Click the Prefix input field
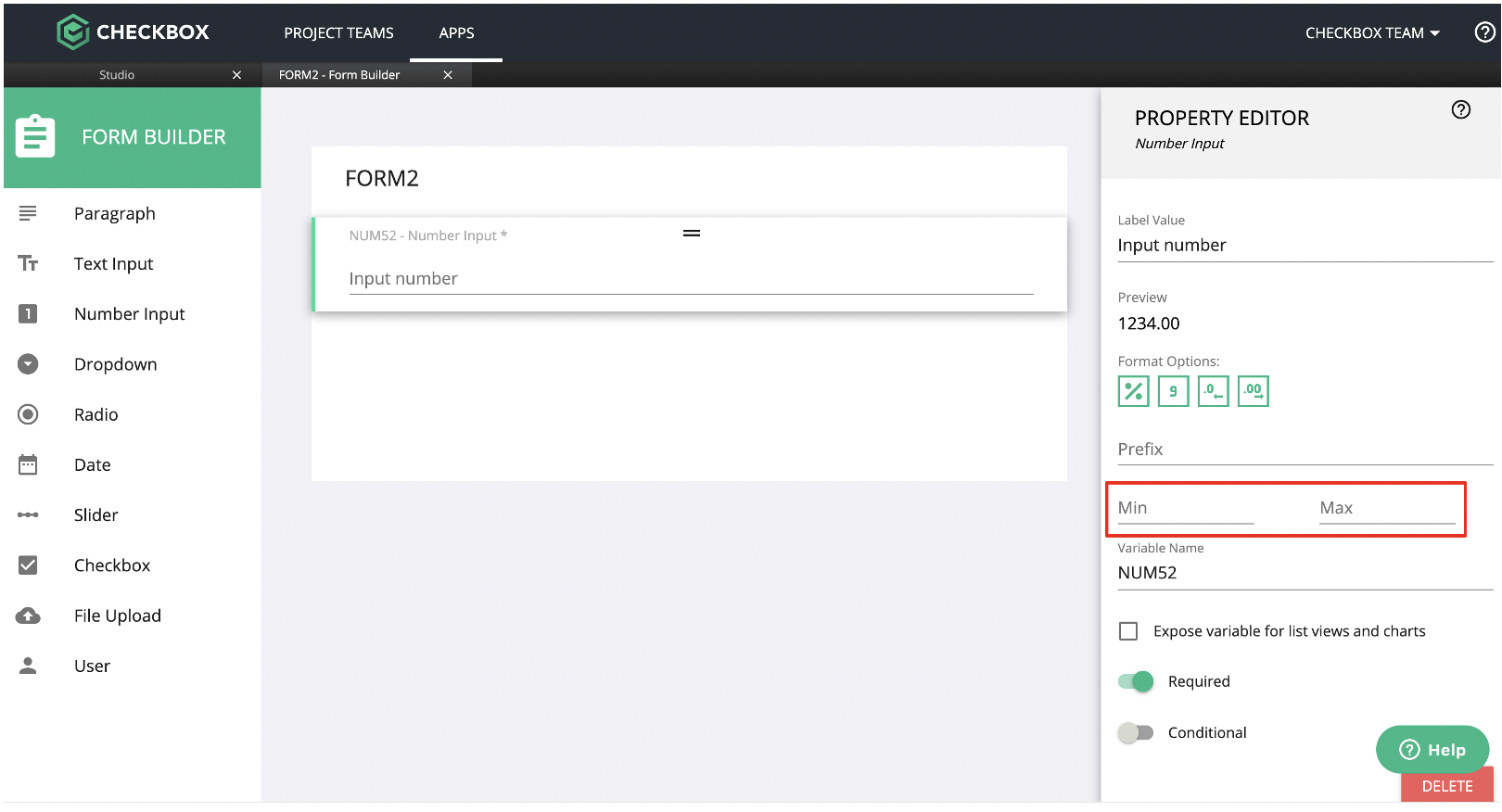 tap(1305, 449)
